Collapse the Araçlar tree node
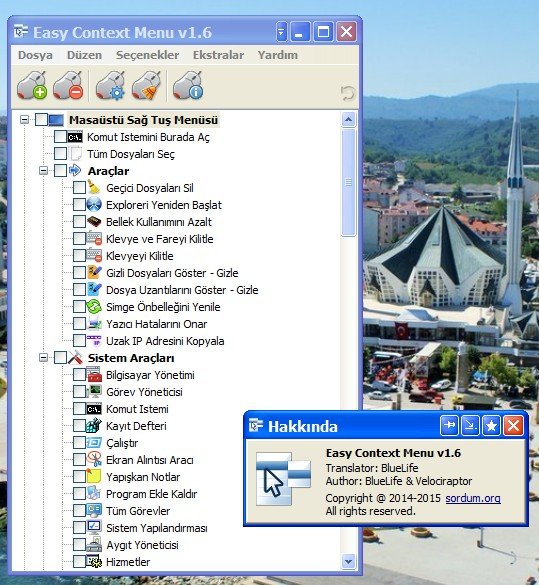Screen dimensions: 539x585 point(43,171)
